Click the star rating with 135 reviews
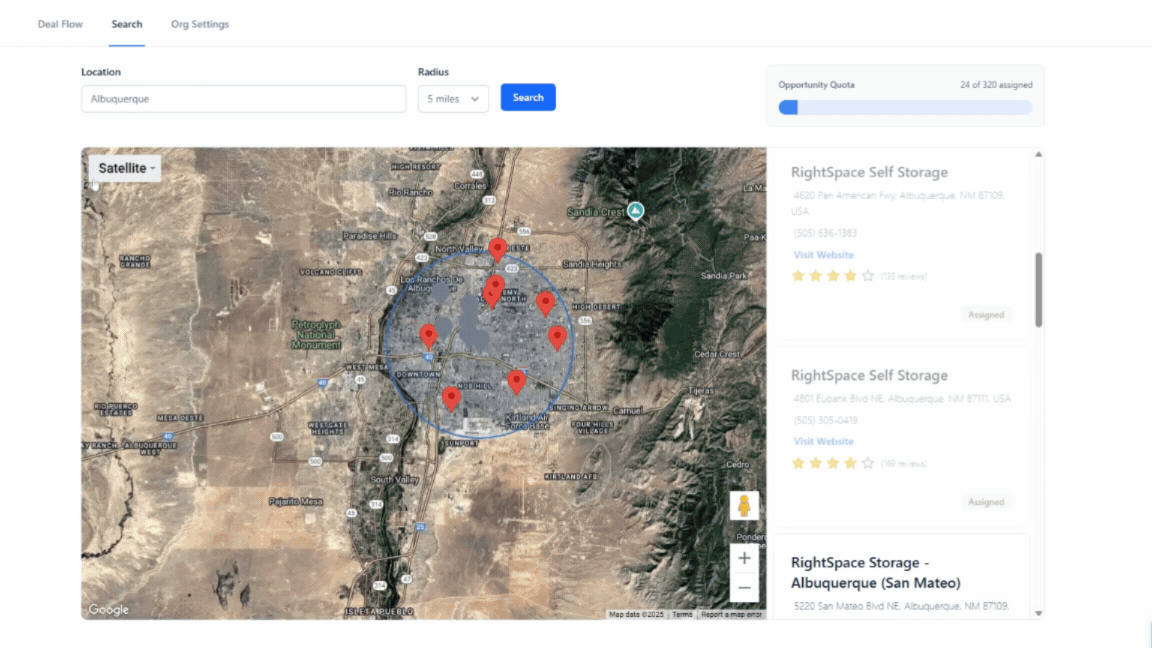This screenshot has height=648, width=1152. click(833, 276)
